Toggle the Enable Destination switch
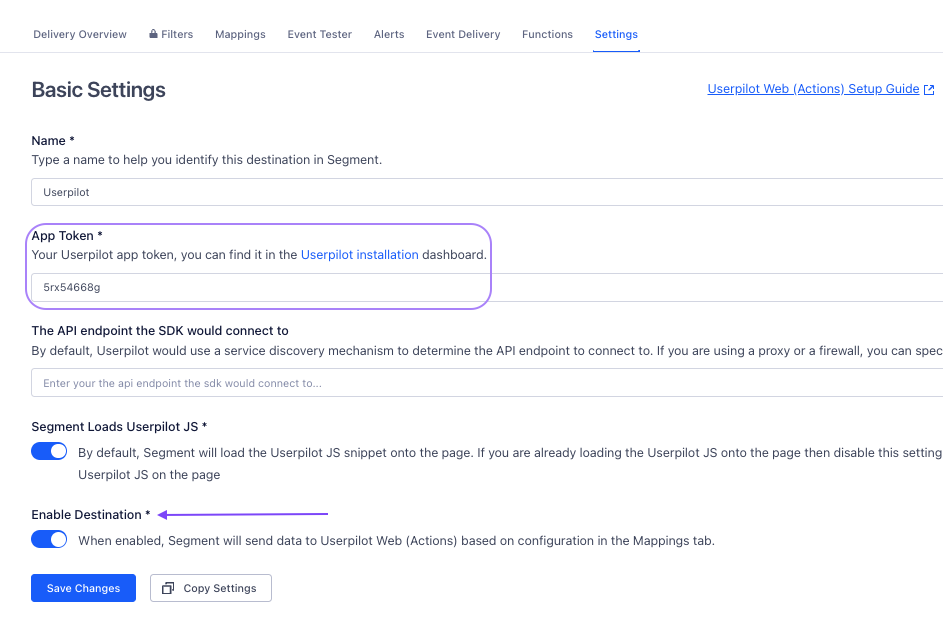Viewport: 943px width, 621px height. [49, 539]
